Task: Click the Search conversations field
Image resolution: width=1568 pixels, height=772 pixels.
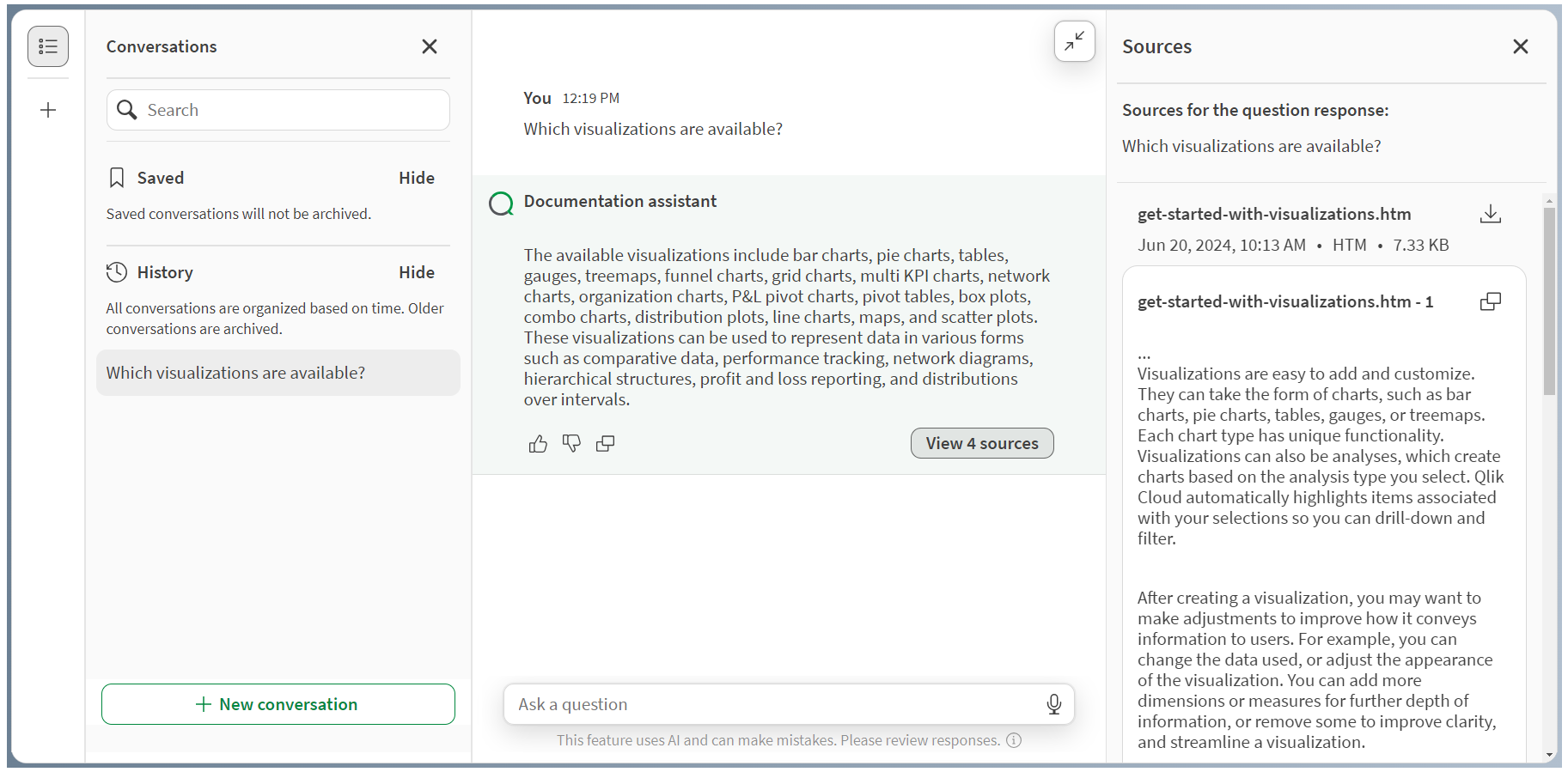Action: tap(292, 110)
